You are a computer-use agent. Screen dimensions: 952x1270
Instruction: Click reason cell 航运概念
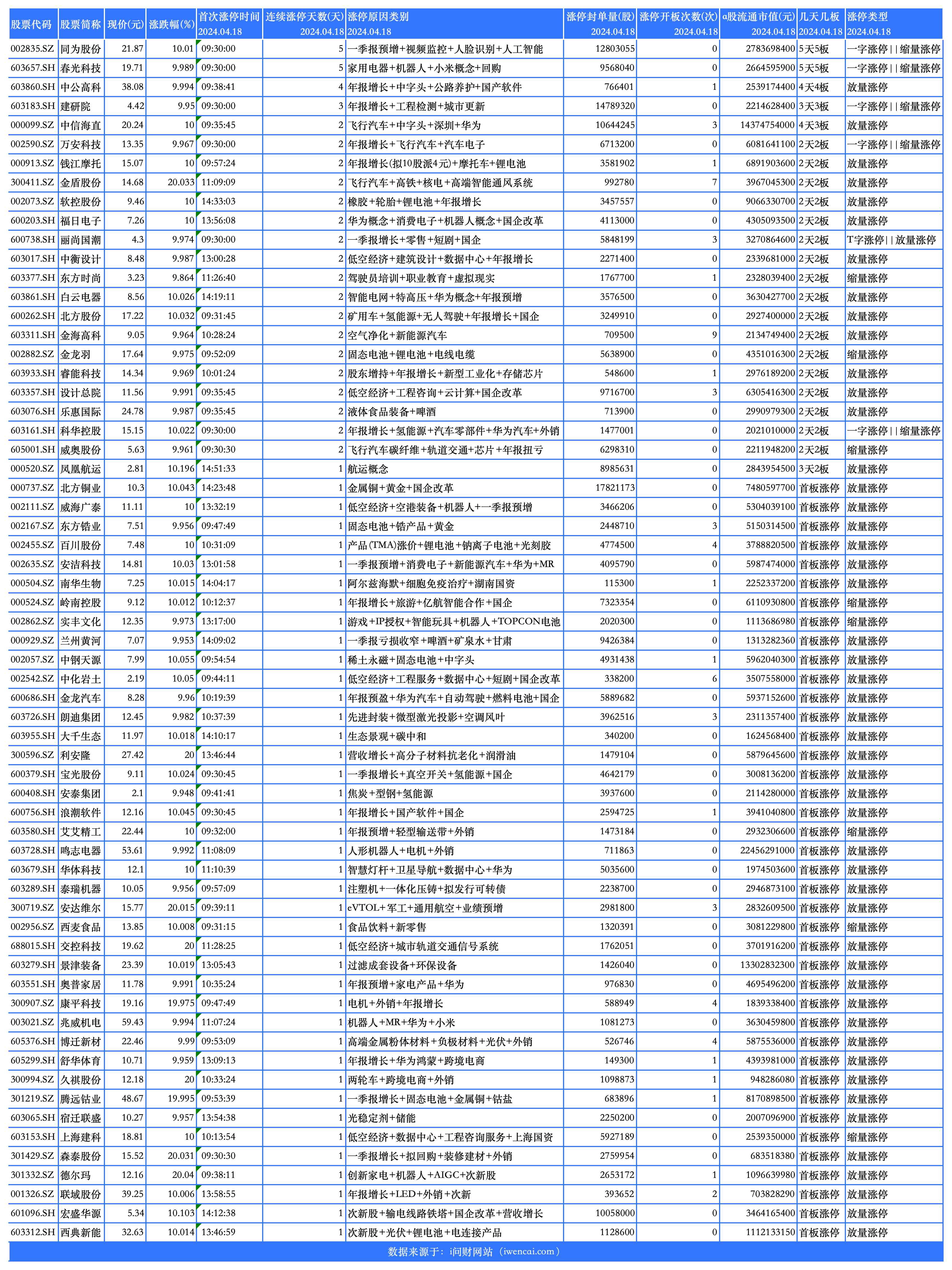368,469
